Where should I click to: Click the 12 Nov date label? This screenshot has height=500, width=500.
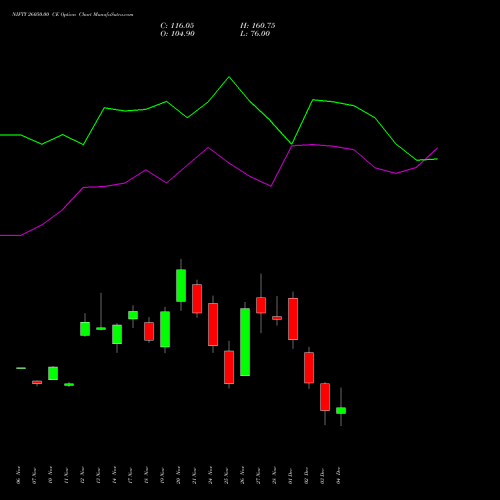pos(82,475)
